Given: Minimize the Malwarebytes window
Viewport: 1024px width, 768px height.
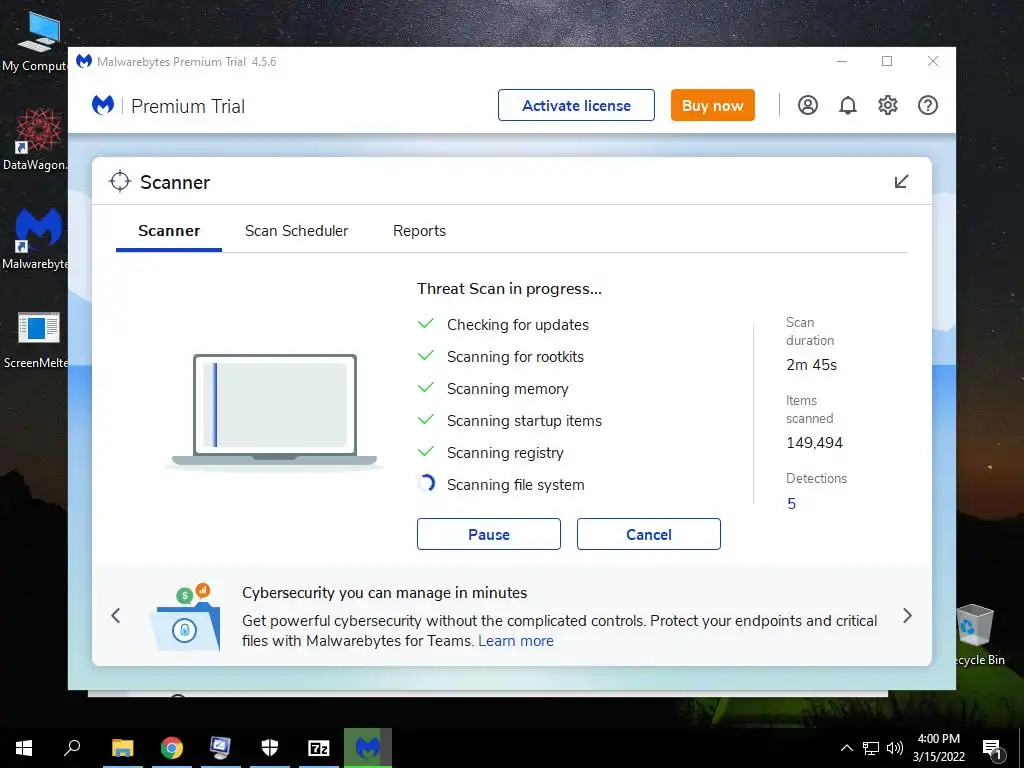Looking at the screenshot, I should point(842,61).
